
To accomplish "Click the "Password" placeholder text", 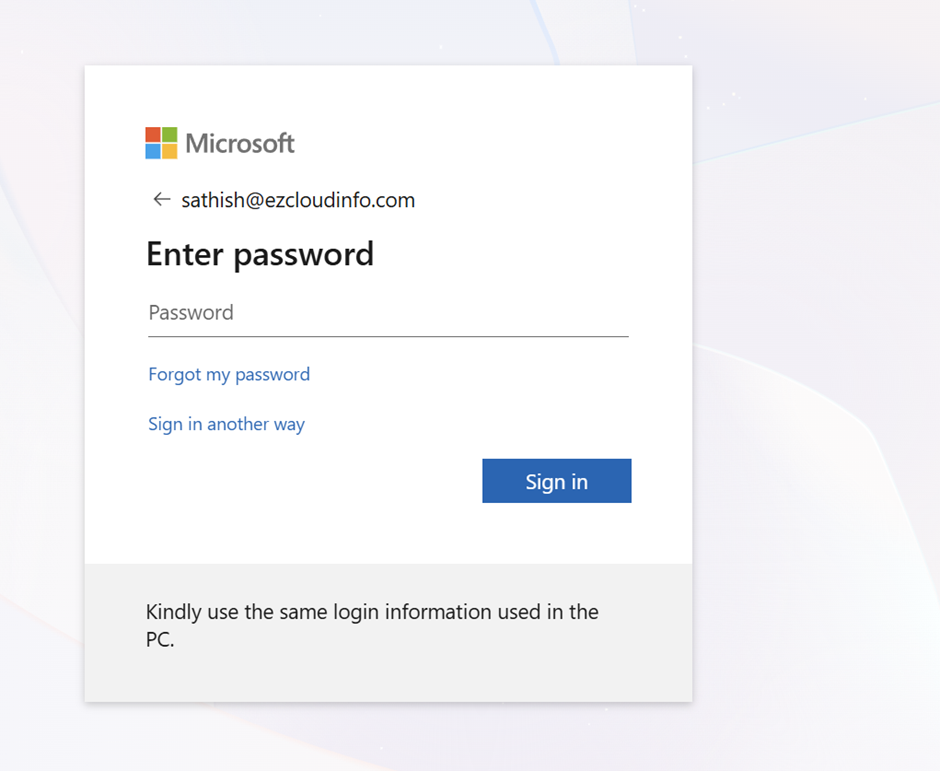I will click(191, 313).
